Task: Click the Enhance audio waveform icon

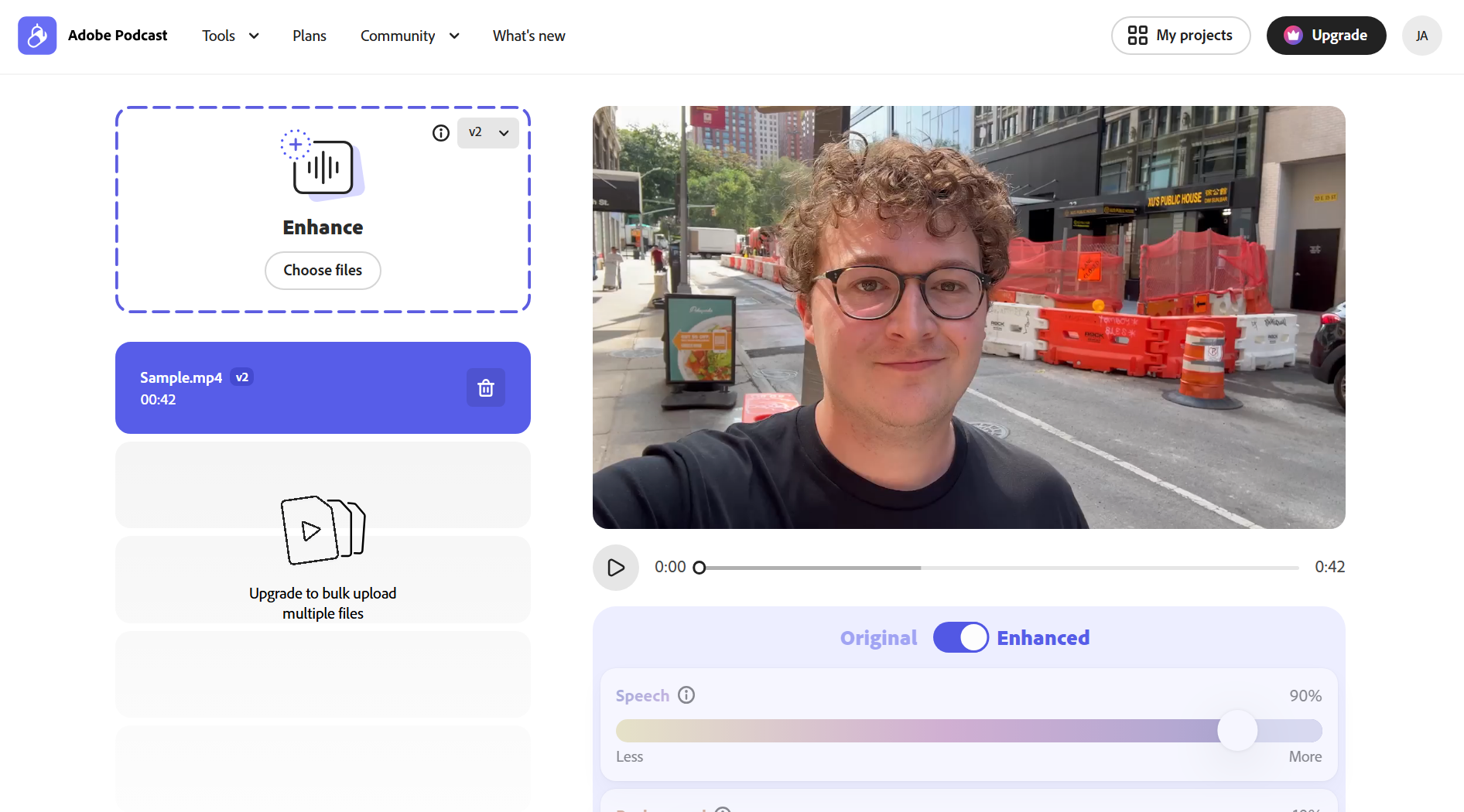Action: tap(323, 165)
